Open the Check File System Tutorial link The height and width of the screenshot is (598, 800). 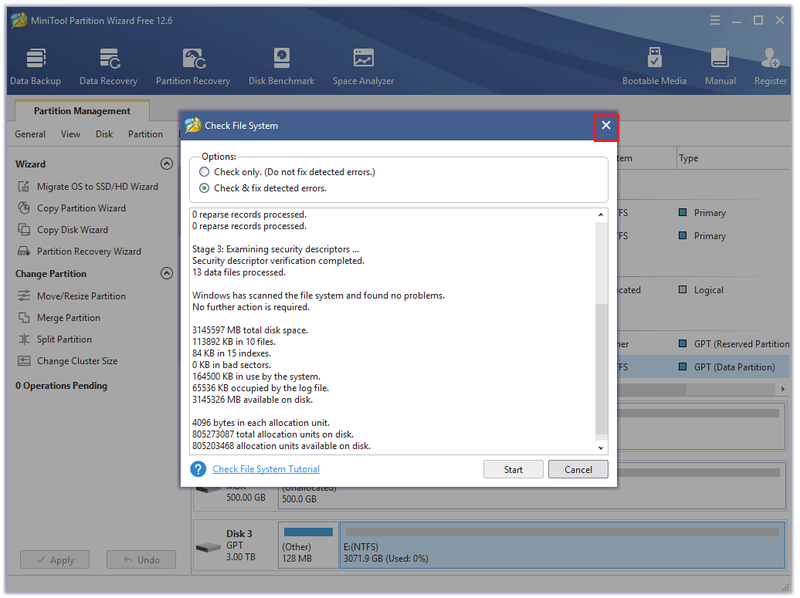[266, 469]
